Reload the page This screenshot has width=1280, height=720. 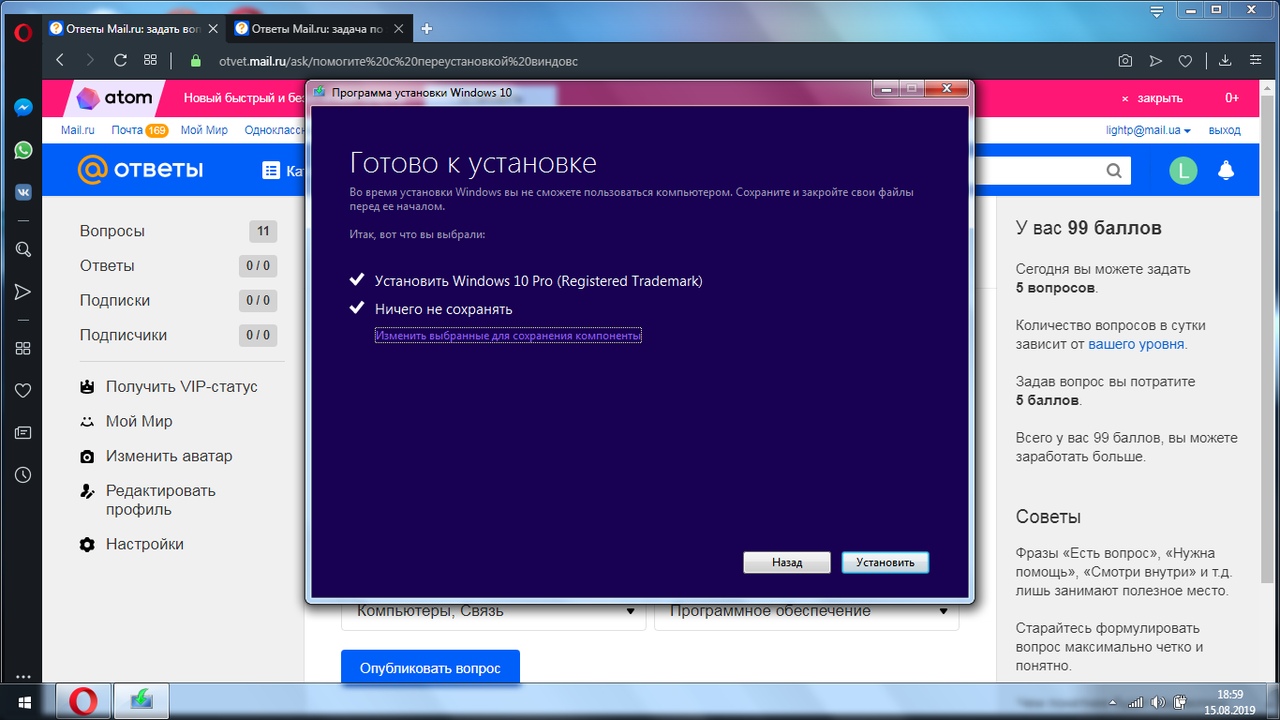point(120,61)
